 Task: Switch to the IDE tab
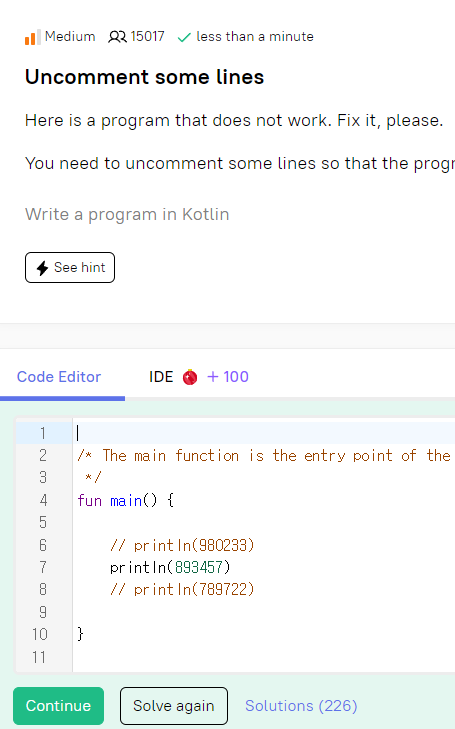pyautogui.click(x=161, y=377)
